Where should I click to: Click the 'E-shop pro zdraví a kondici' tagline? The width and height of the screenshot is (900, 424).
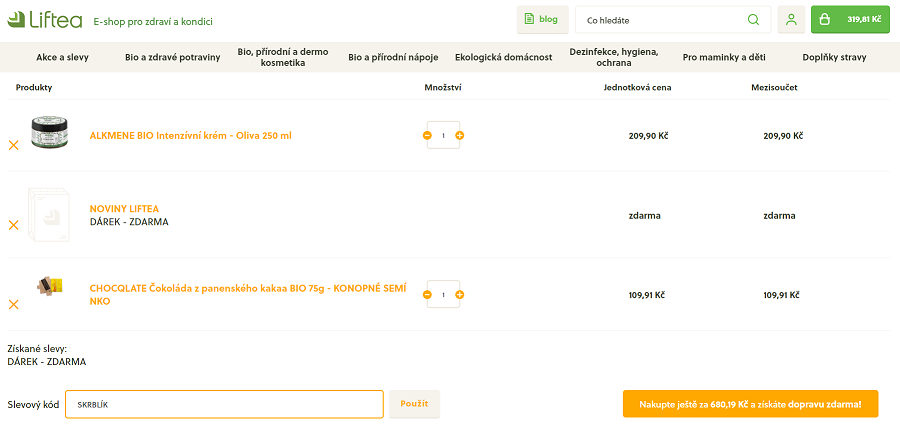(153, 22)
